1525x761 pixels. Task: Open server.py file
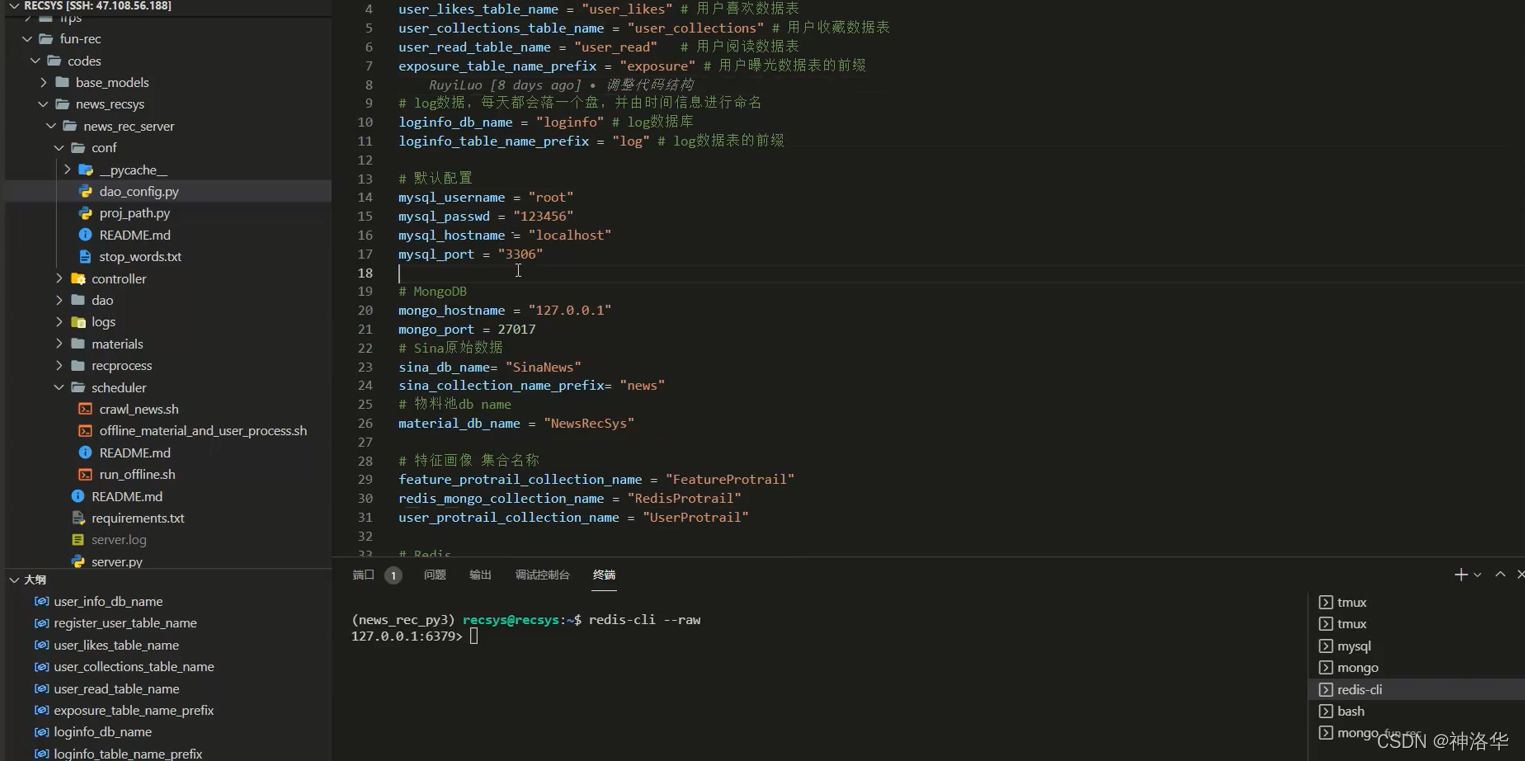coord(117,562)
